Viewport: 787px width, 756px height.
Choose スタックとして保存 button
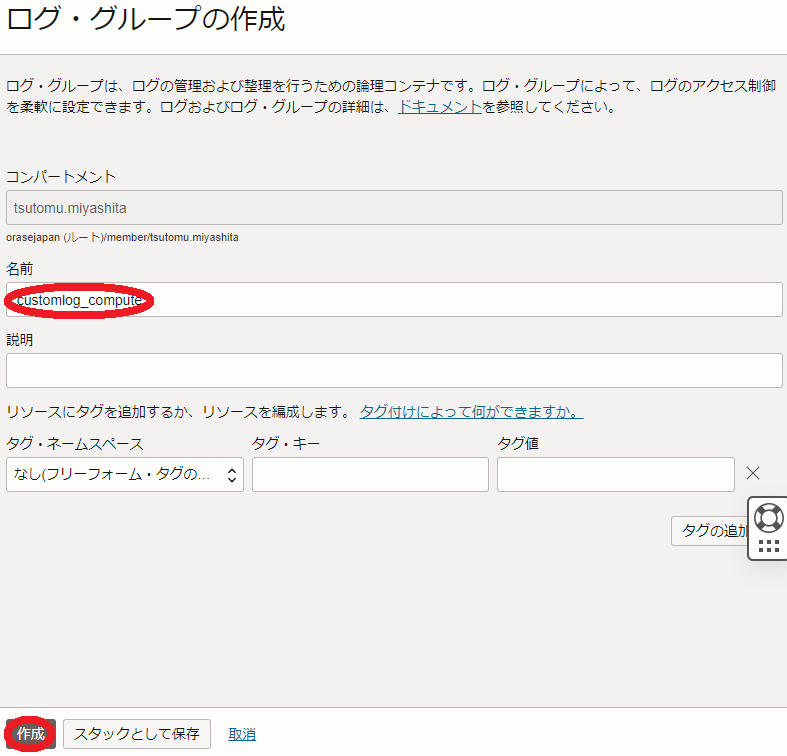137,734
